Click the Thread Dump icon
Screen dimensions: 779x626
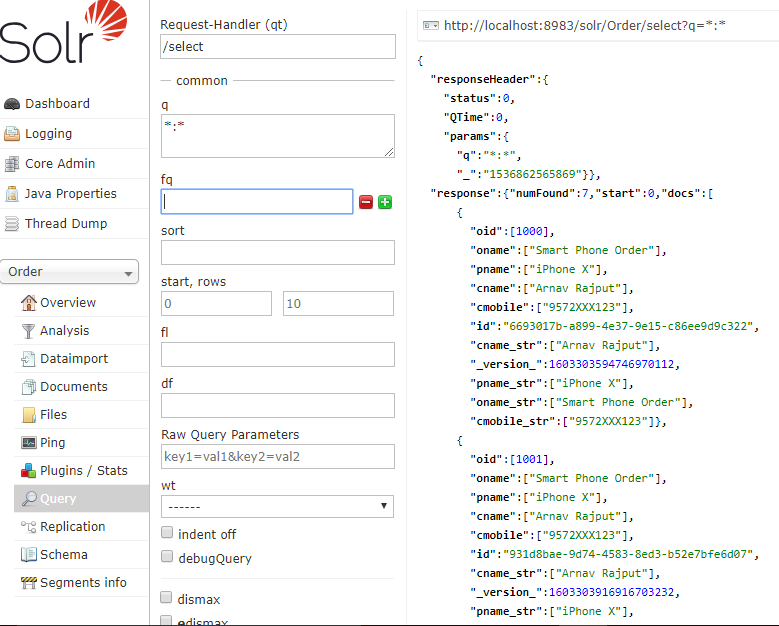coord(12,224)
